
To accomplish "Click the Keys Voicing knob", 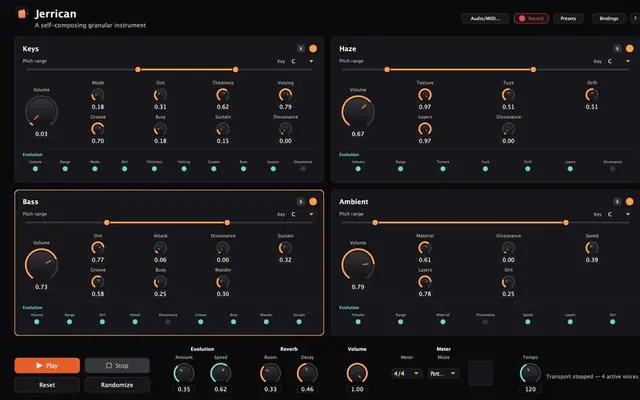I will click(285, 95).
